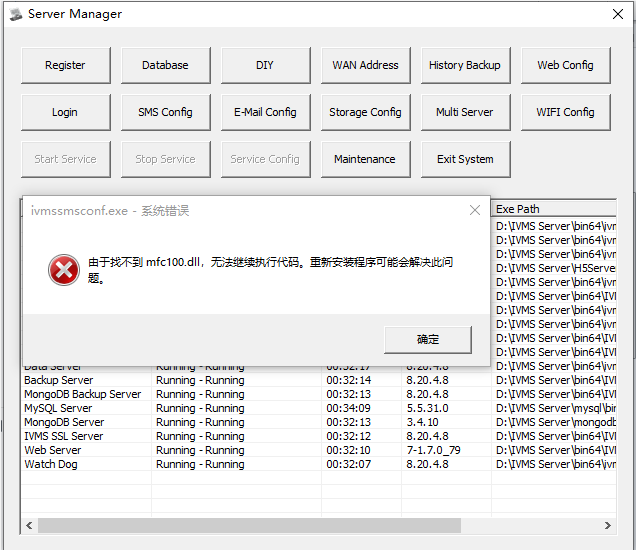Open SMS Config

(x=165, y=112)
